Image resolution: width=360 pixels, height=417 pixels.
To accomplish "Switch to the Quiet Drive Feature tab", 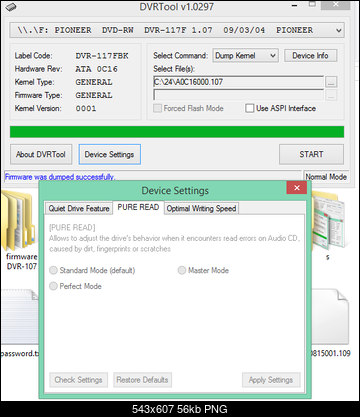I will coord(79,209).
